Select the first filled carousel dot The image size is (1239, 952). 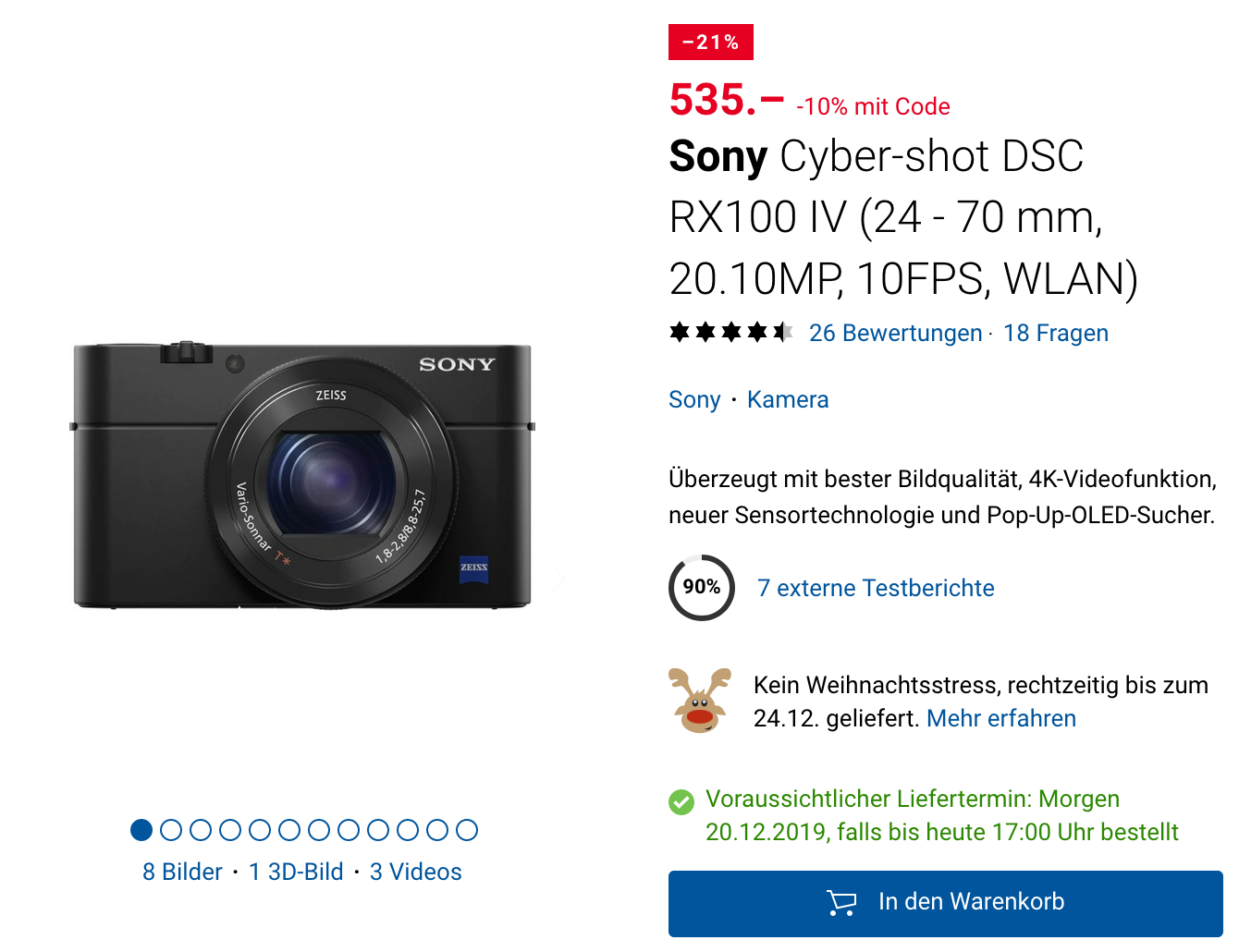point(141,830)
